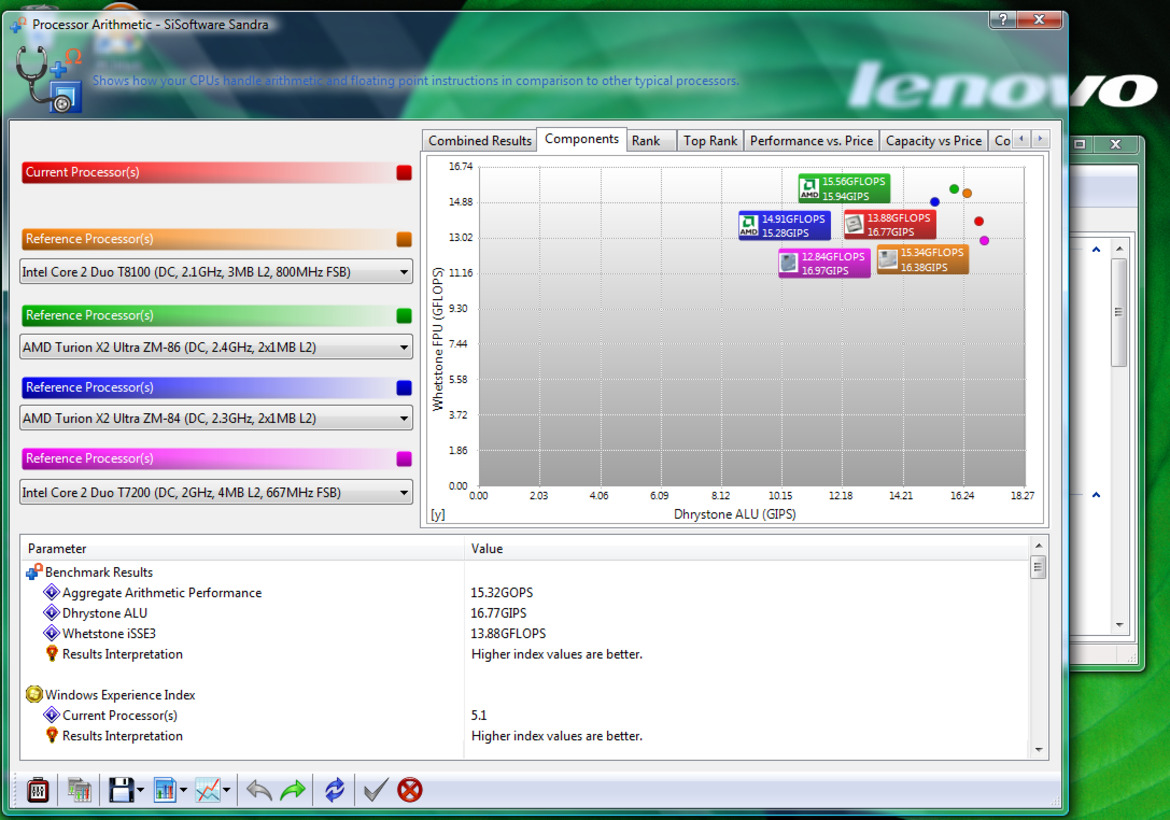Click the Parameter column header

[x=242, y=548]
